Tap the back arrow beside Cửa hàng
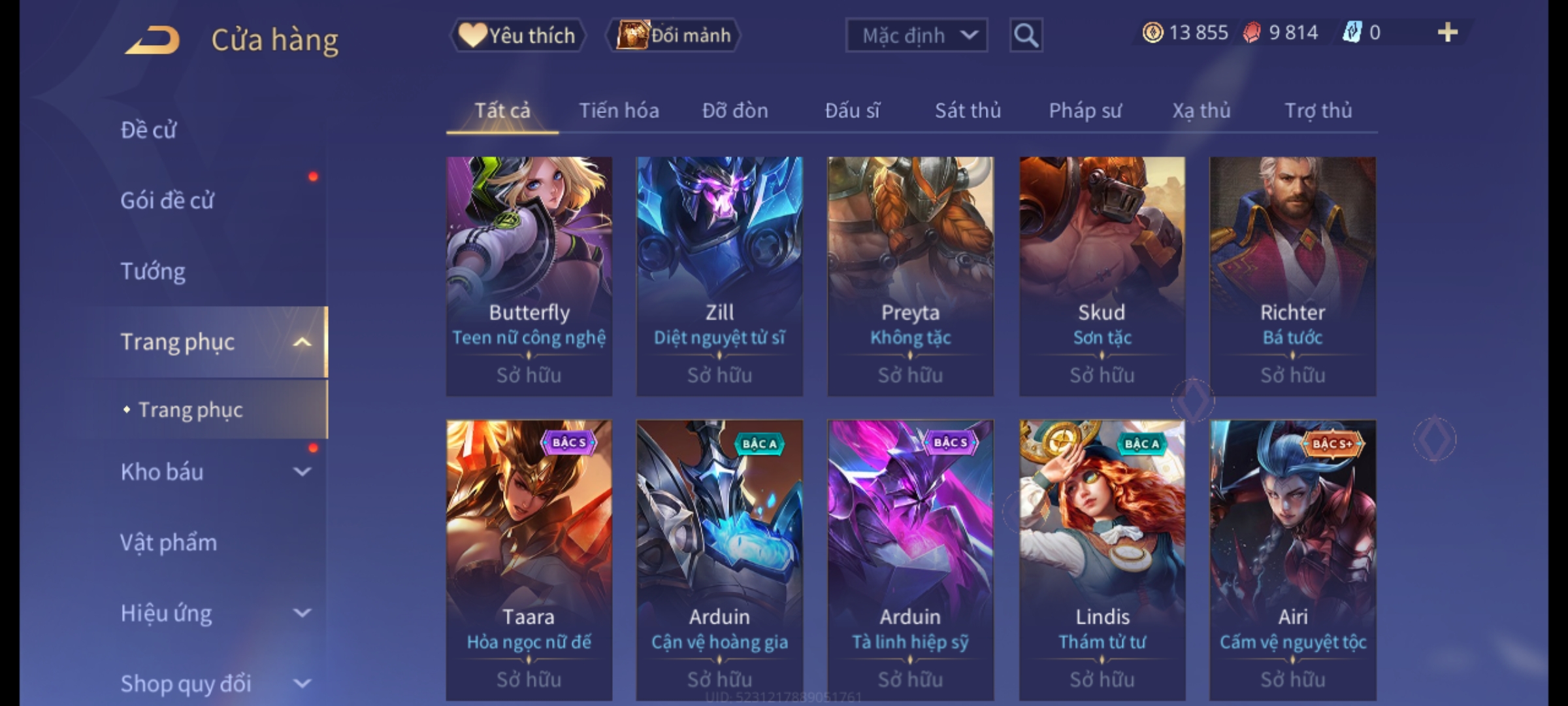Viewport: 1568px width, 706px height. pyautogui.click(x=154, y=40)
